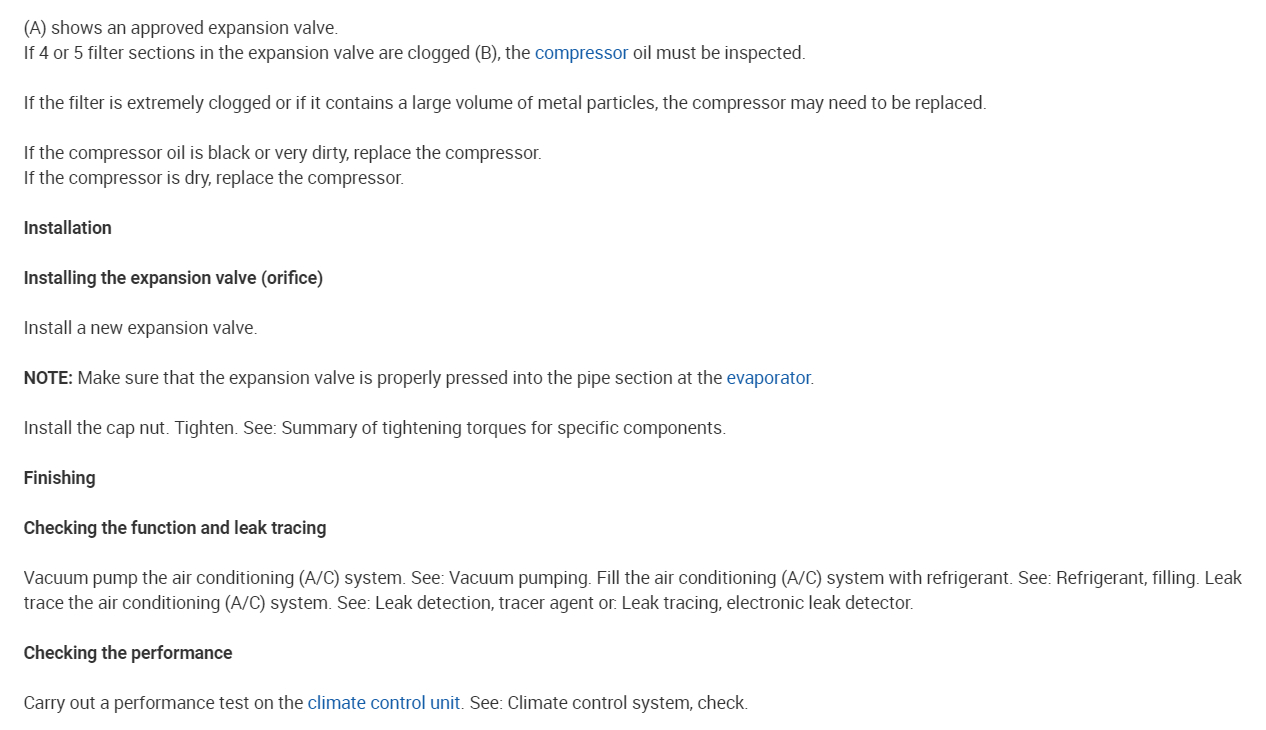Viewport: 1266px width, 730px height.
Task: Click the line '(A) shows an approved expansion valve.'
Action: coord(181,28)
